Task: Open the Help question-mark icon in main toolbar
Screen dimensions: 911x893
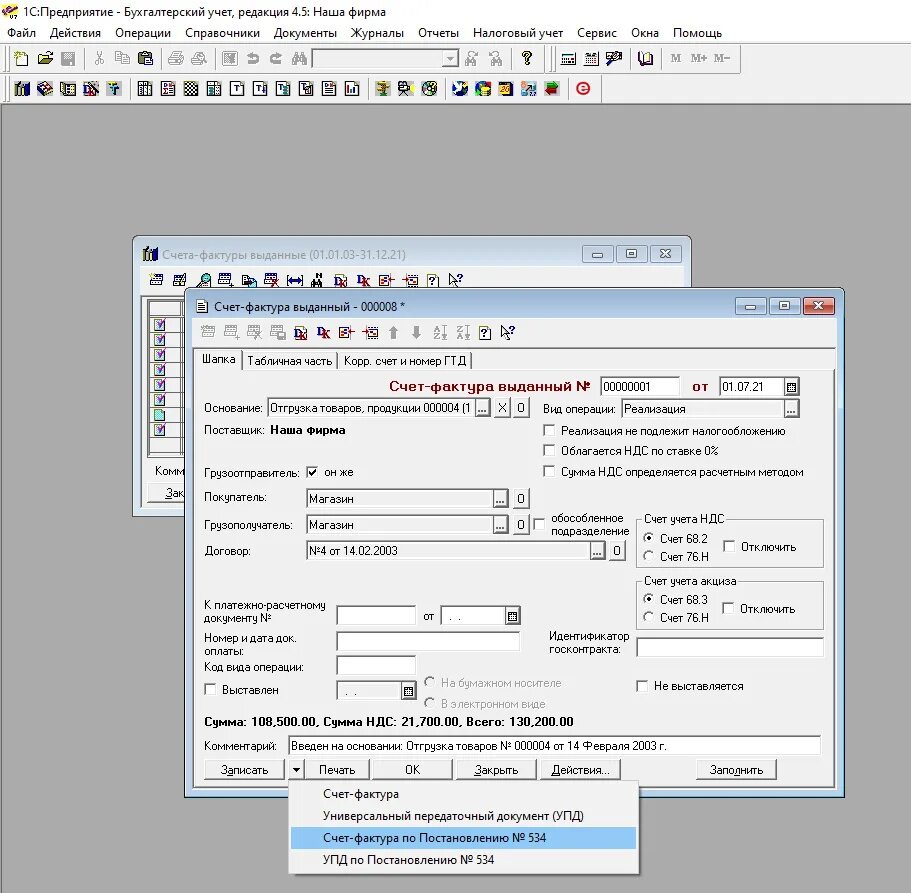Action: tap(526, 58)
